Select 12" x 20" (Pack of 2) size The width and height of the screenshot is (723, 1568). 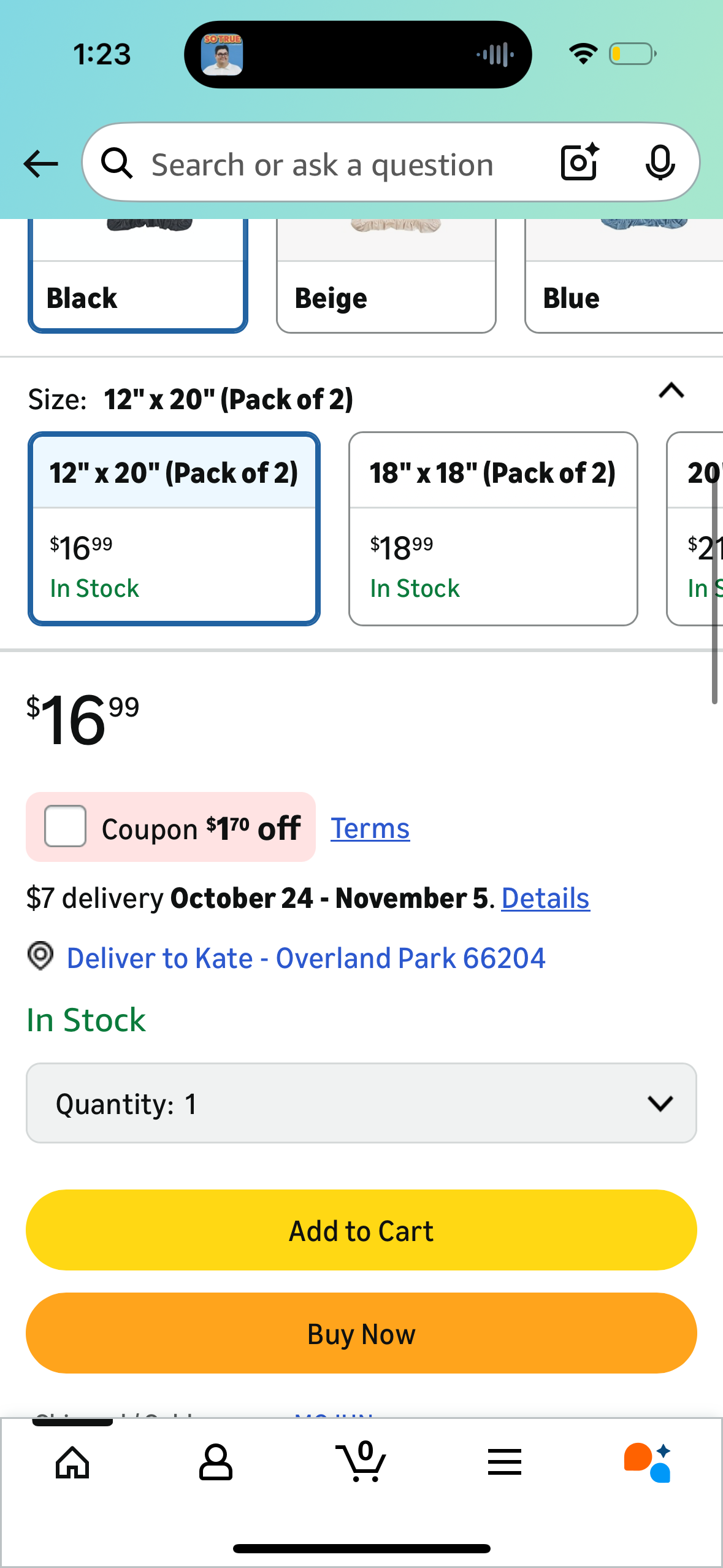point(174,529)
